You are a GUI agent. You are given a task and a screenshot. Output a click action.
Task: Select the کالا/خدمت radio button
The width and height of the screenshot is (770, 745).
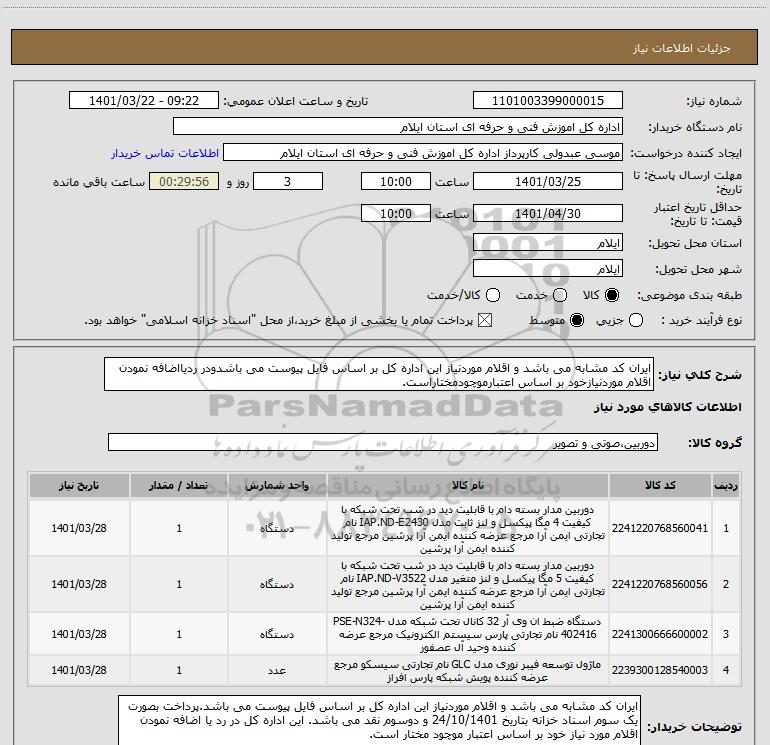[x=493, y=295]
